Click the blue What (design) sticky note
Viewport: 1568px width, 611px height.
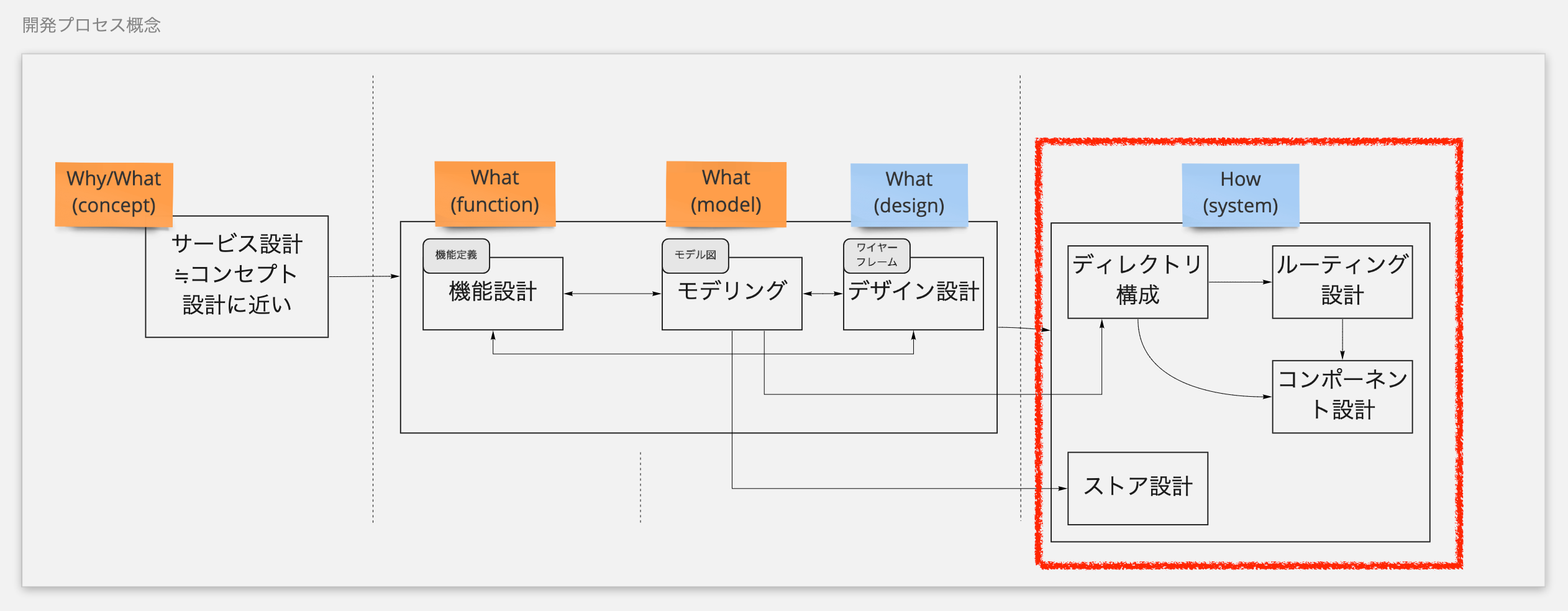coord(908,193)
